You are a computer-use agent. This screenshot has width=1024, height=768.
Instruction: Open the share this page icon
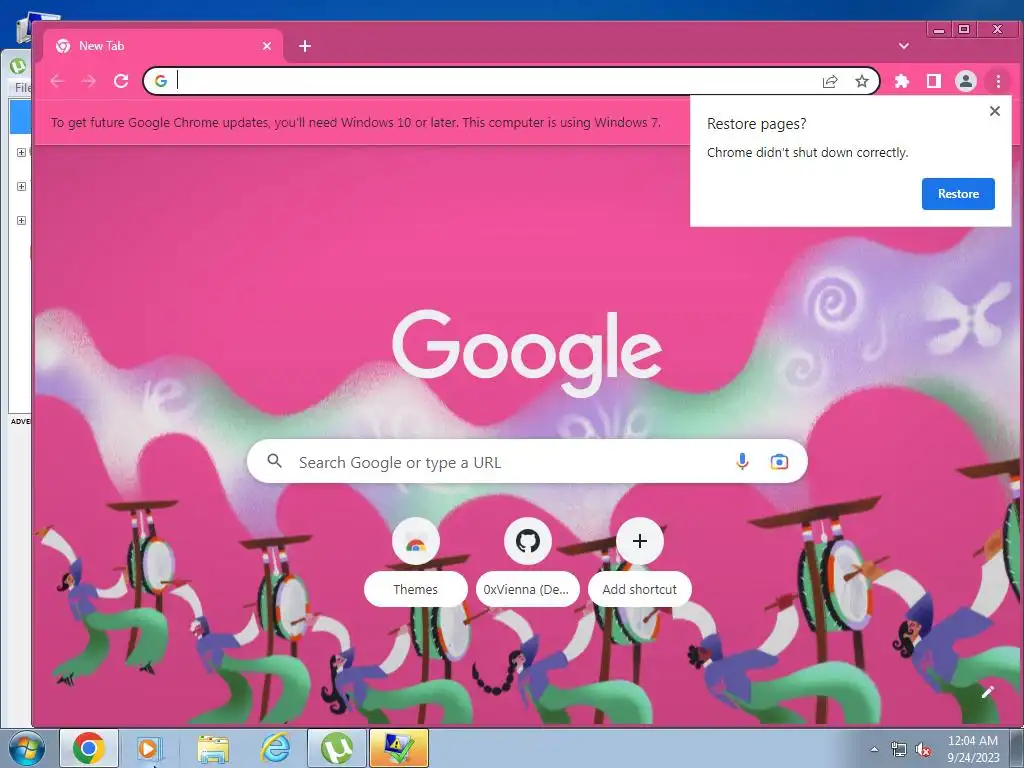pyautogui.click(x=830, y=81)
